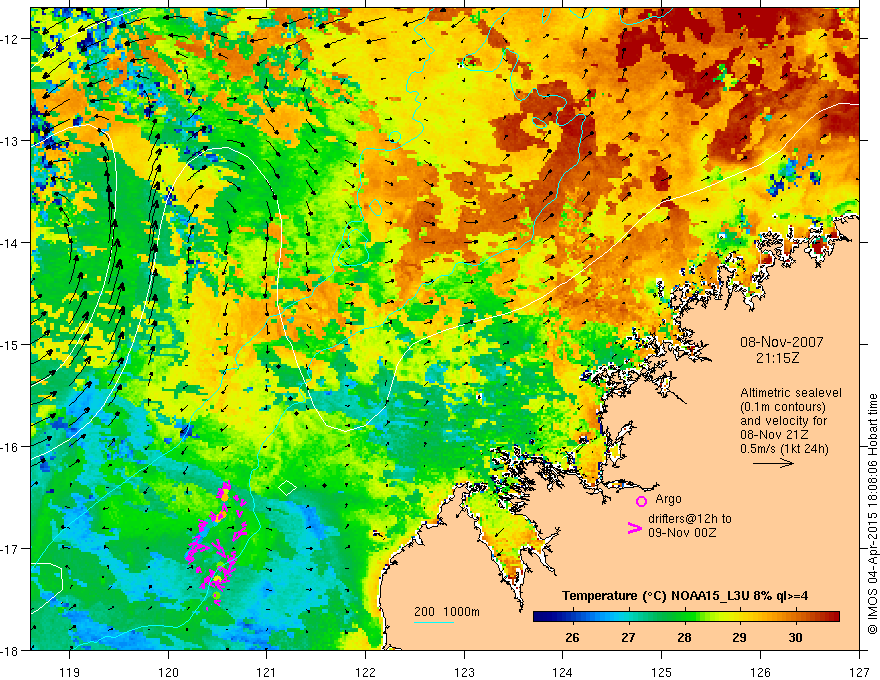Click the date text 08-Nov-2007
The image size is (880, 680).
782,342
